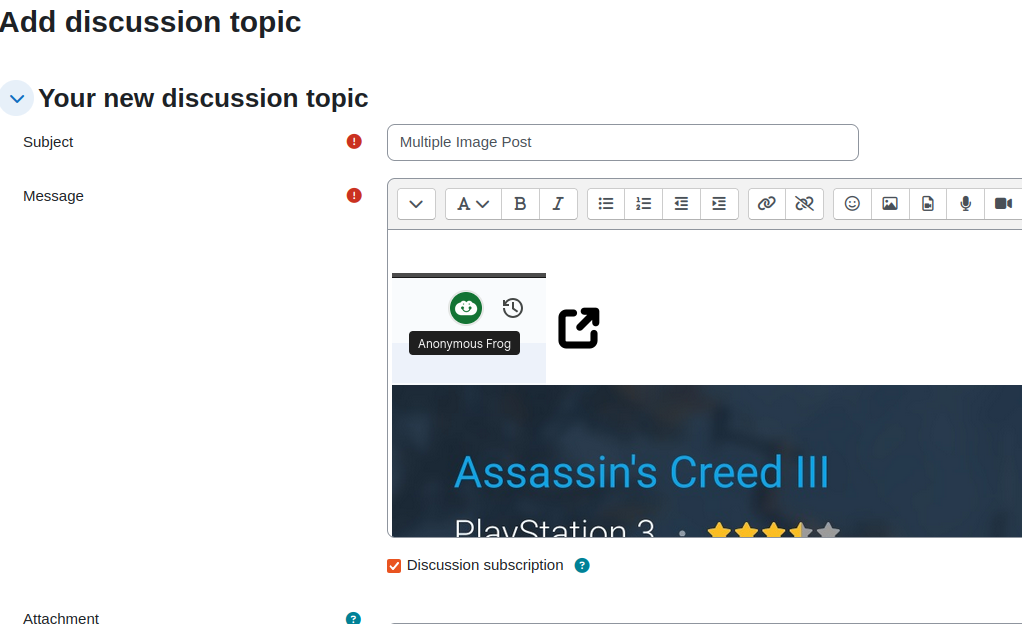Click the 'Discussion subscription' label text

click(485, 565)
